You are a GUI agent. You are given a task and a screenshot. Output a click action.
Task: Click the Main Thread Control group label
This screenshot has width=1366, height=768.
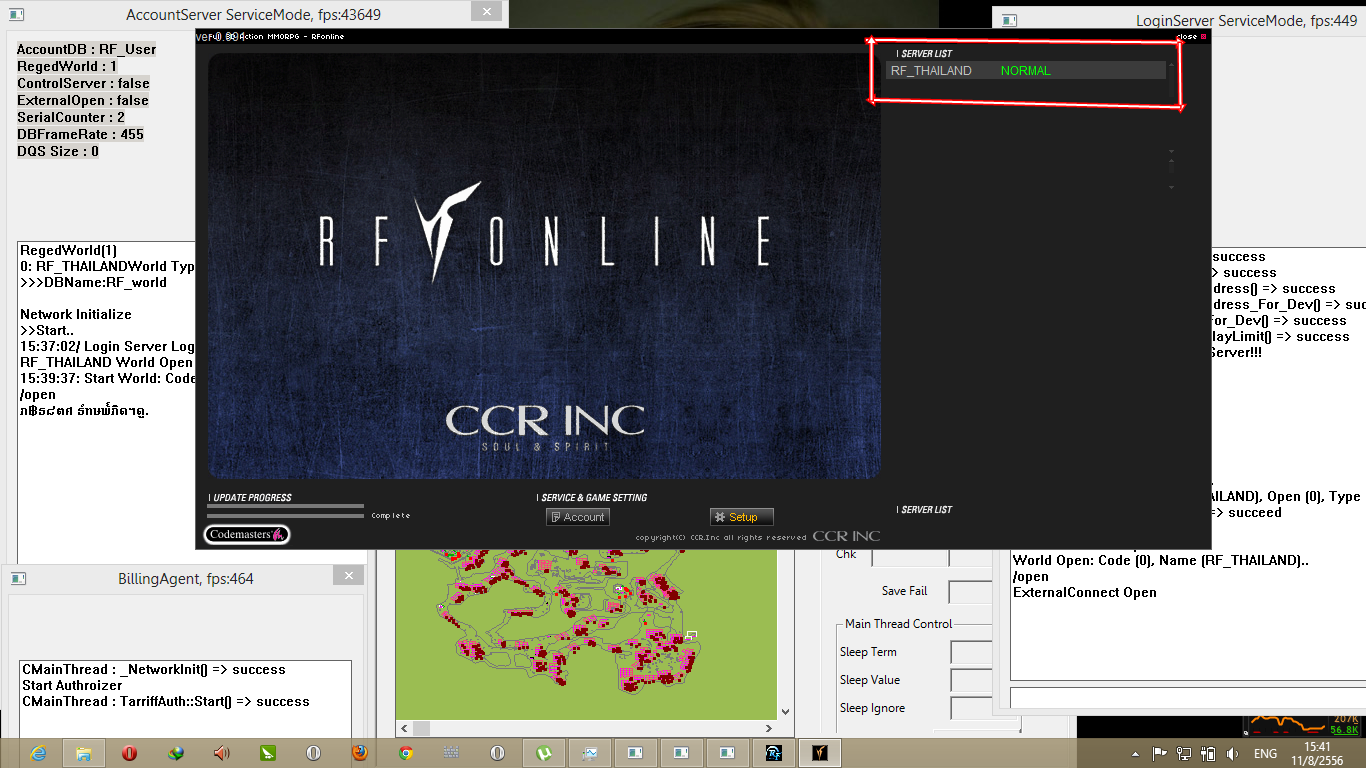(x=899, y=624)
